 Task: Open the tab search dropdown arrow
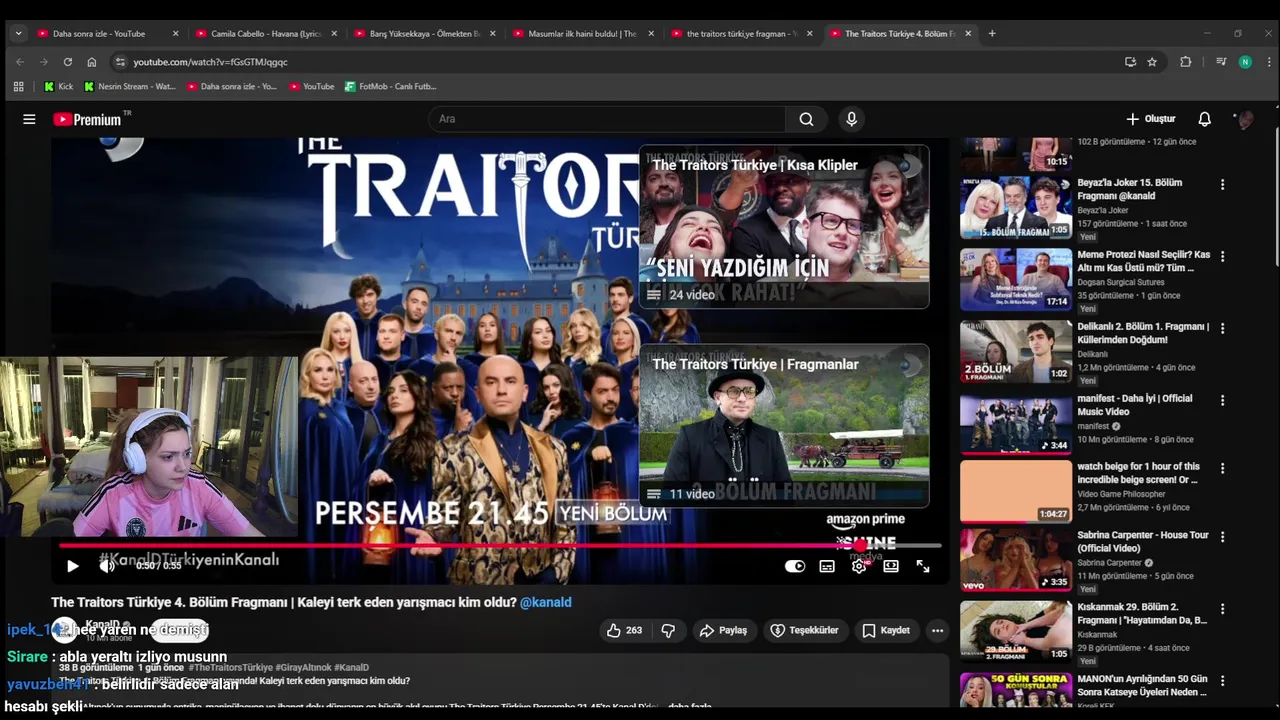18,33
